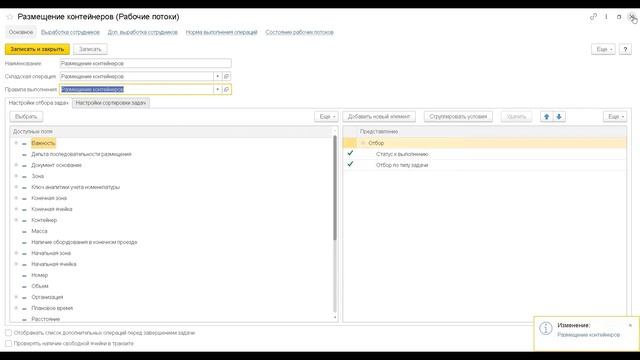Image resolution: width=640 pixels, height=360 pixels.
Task: Copy a link with the chain icon
Action: (x=593, y=17)
